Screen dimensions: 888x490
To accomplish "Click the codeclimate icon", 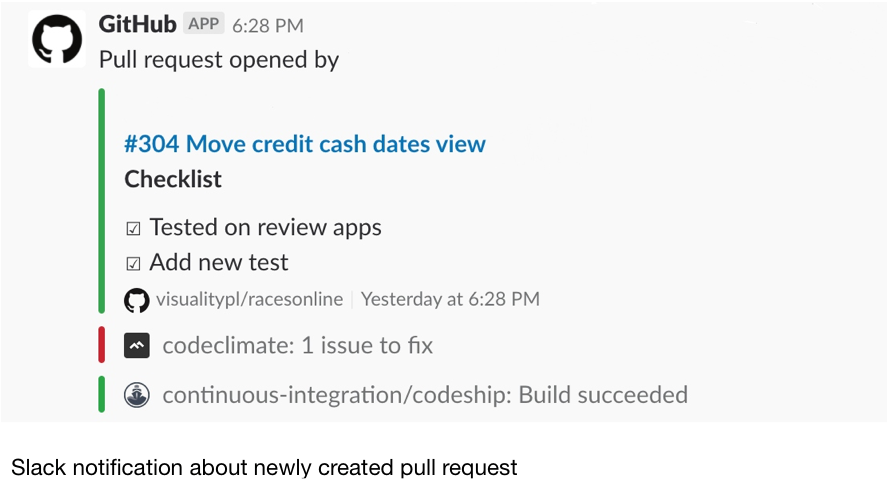I will pyautogui.click(x=137, y=346).
